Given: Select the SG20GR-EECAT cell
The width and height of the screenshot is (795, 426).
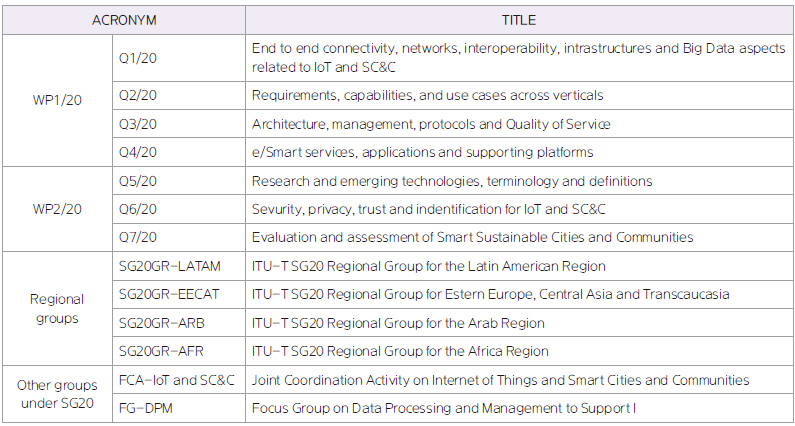Looking at the screenshot, I should 169,294.
